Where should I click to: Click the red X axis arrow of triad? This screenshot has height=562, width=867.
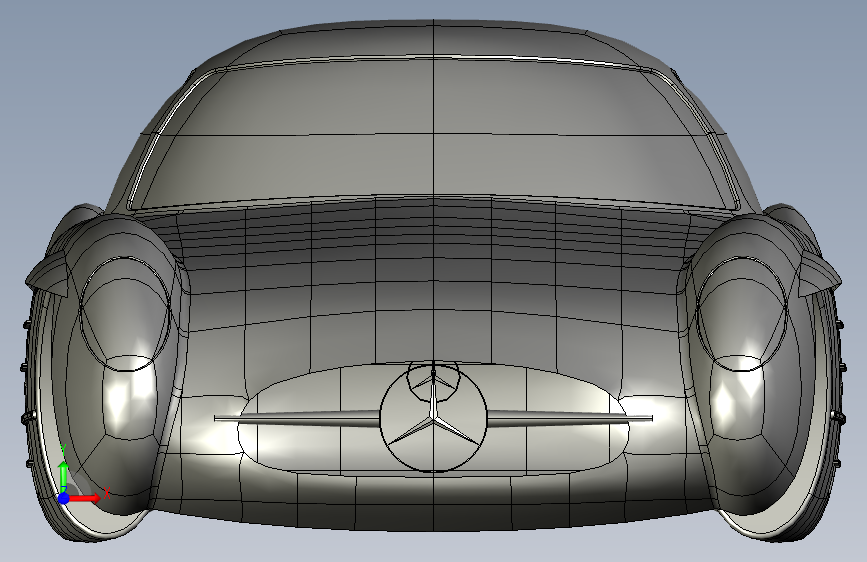pyautogui.click(x=86, y=498)
